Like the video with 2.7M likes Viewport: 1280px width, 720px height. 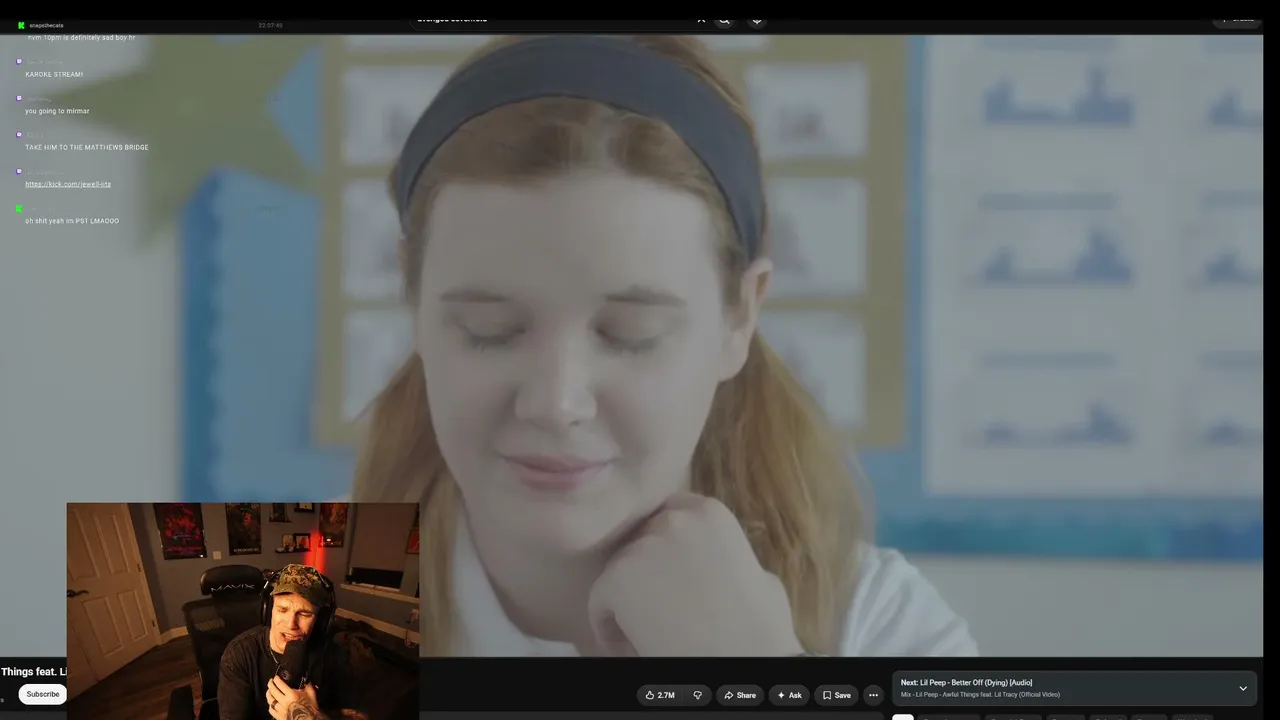pyautogui.click(x=660, y=695)
